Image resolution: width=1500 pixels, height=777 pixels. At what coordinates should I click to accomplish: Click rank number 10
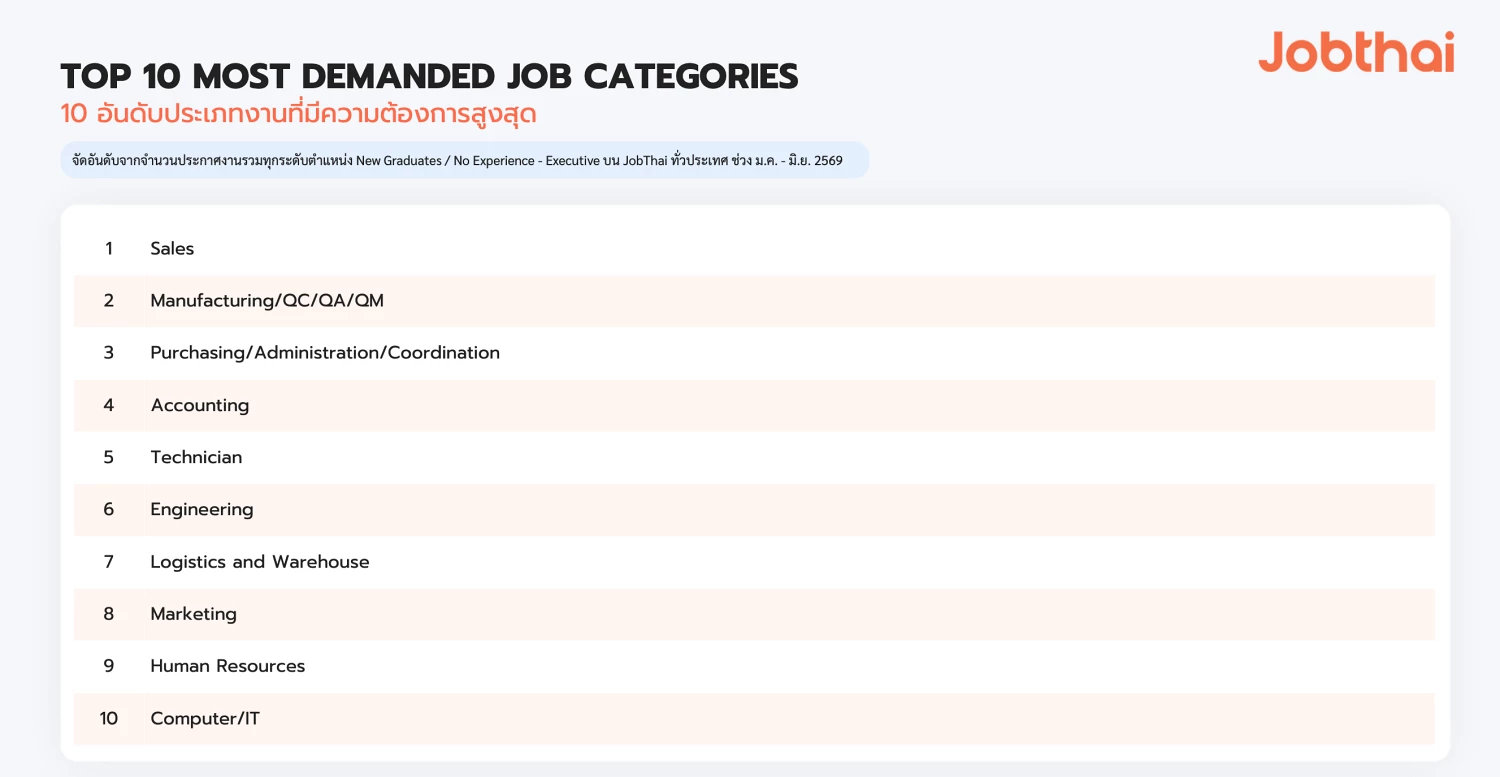click(109, 718)
